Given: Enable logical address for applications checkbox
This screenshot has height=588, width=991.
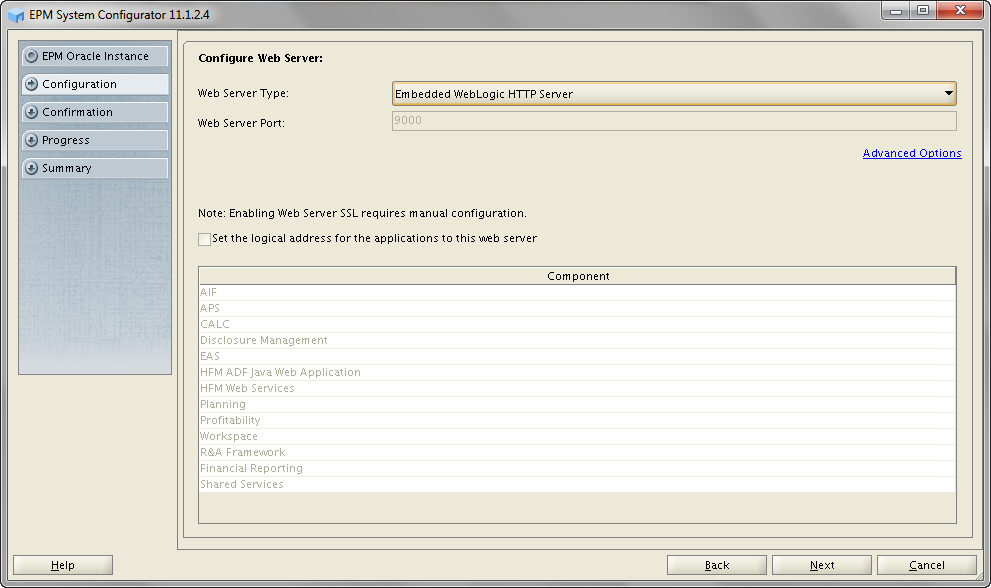Looking at the screenshot, I should click(204, 239).
